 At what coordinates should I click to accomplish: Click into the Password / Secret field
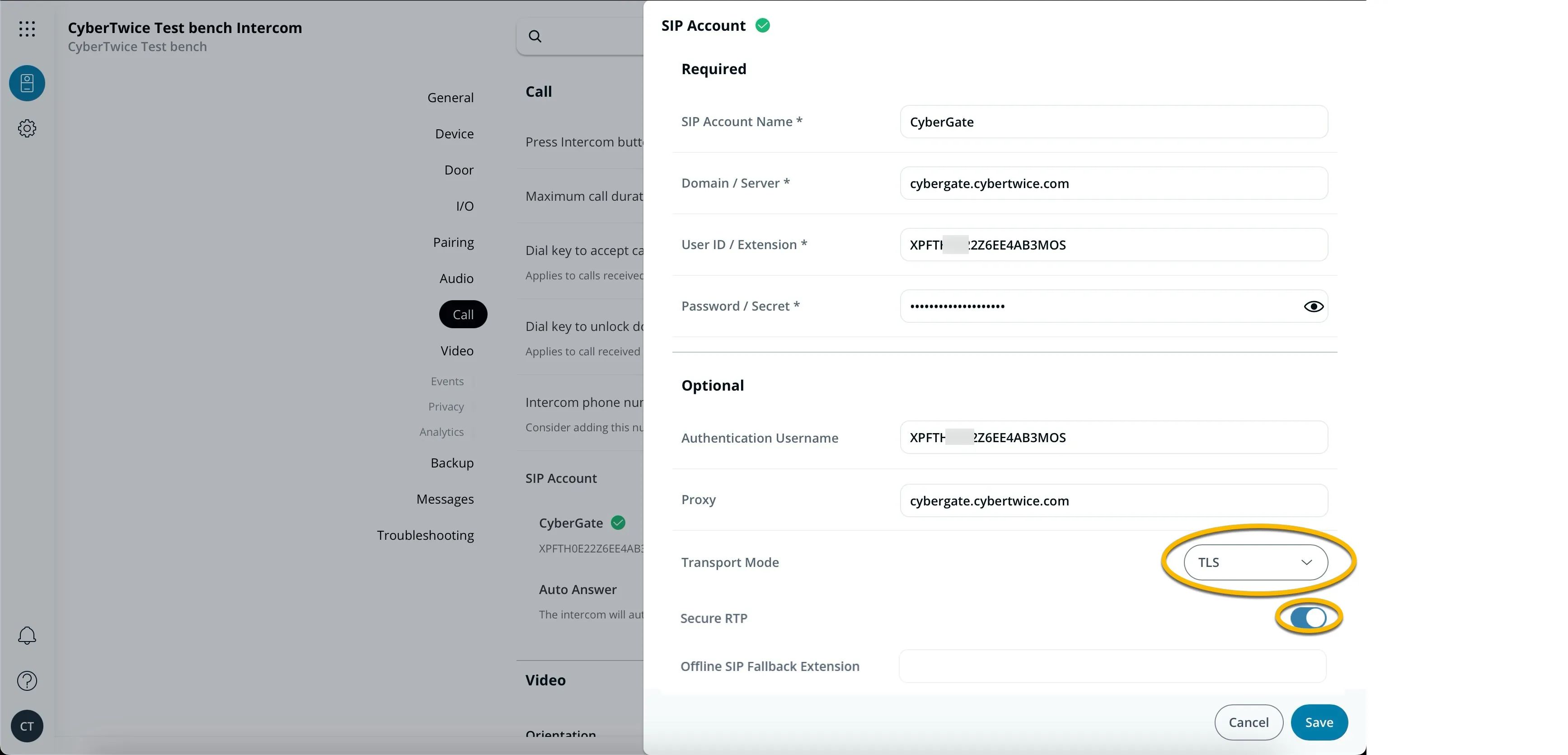[x=1113, y=306]
